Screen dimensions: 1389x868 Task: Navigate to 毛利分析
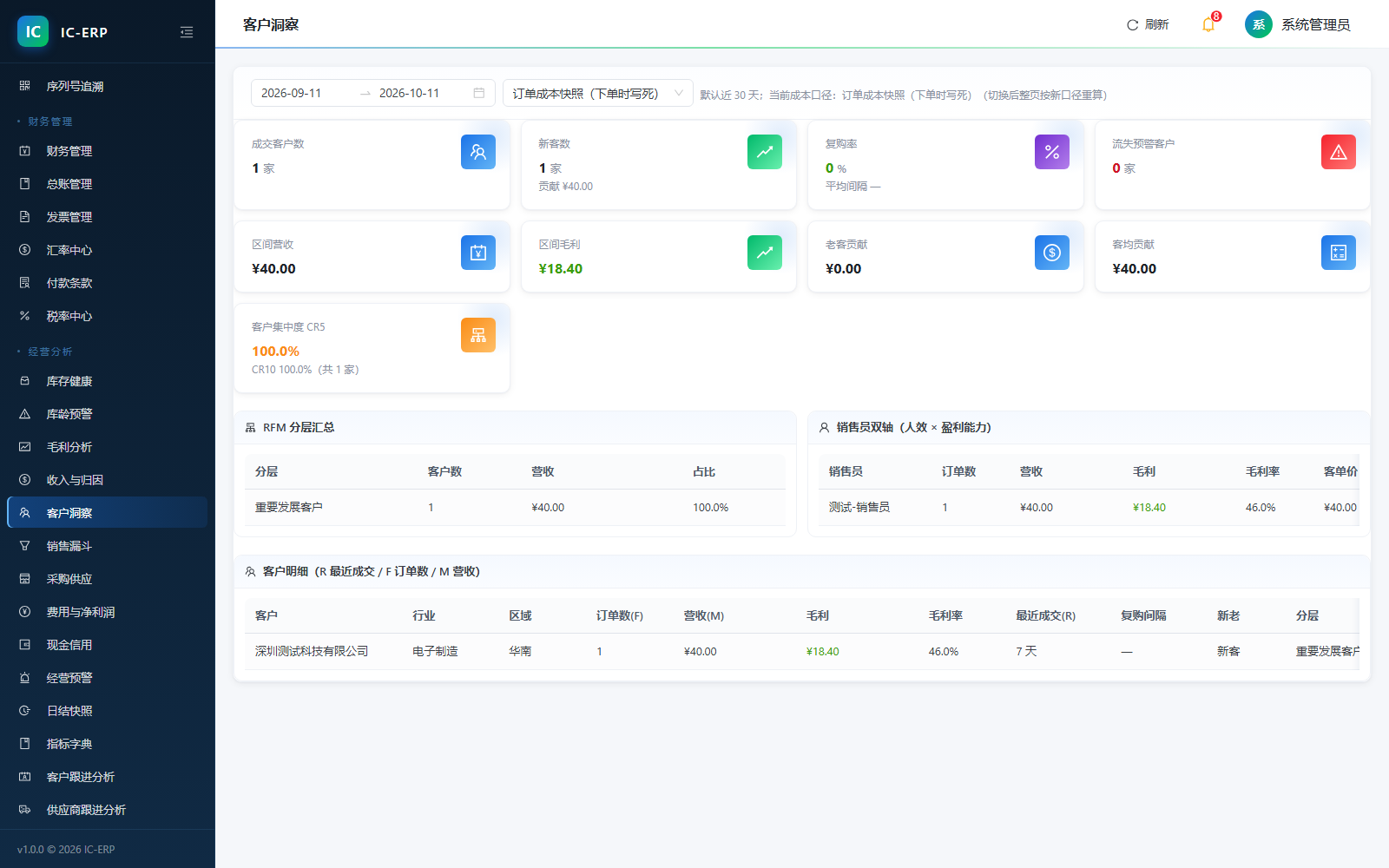click(x=108, y=447)
